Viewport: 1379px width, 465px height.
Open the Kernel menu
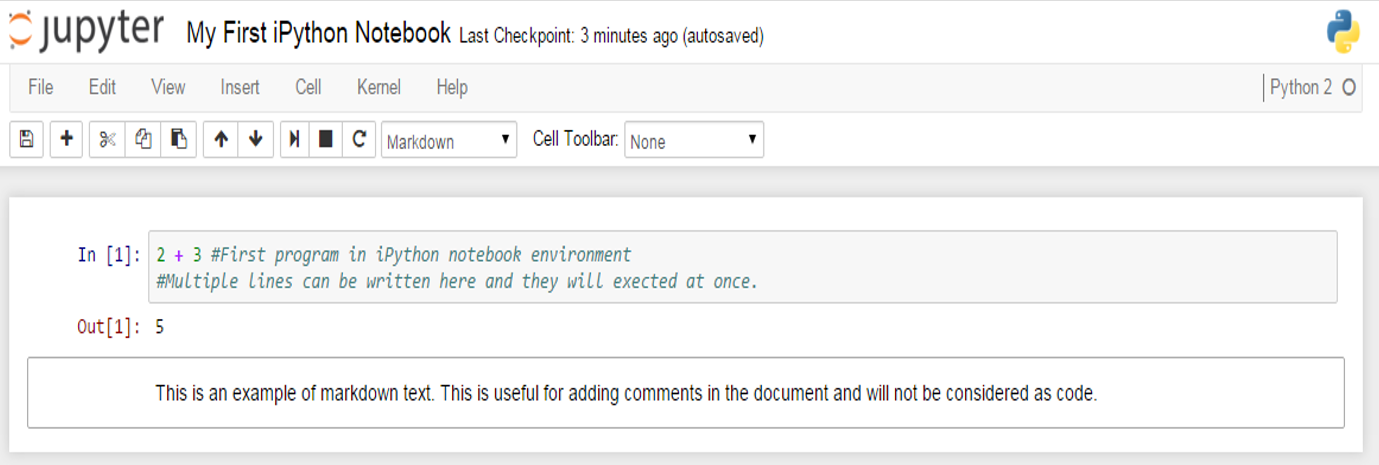coord(378,88)
